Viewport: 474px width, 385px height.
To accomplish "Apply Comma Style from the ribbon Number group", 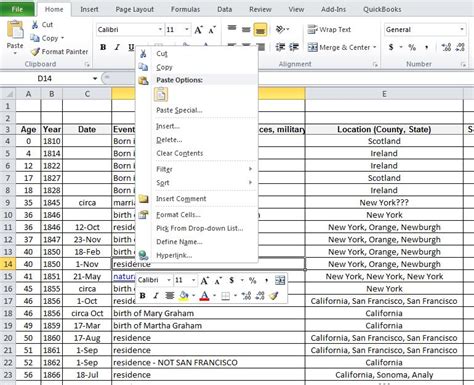I will pos(426,47).
